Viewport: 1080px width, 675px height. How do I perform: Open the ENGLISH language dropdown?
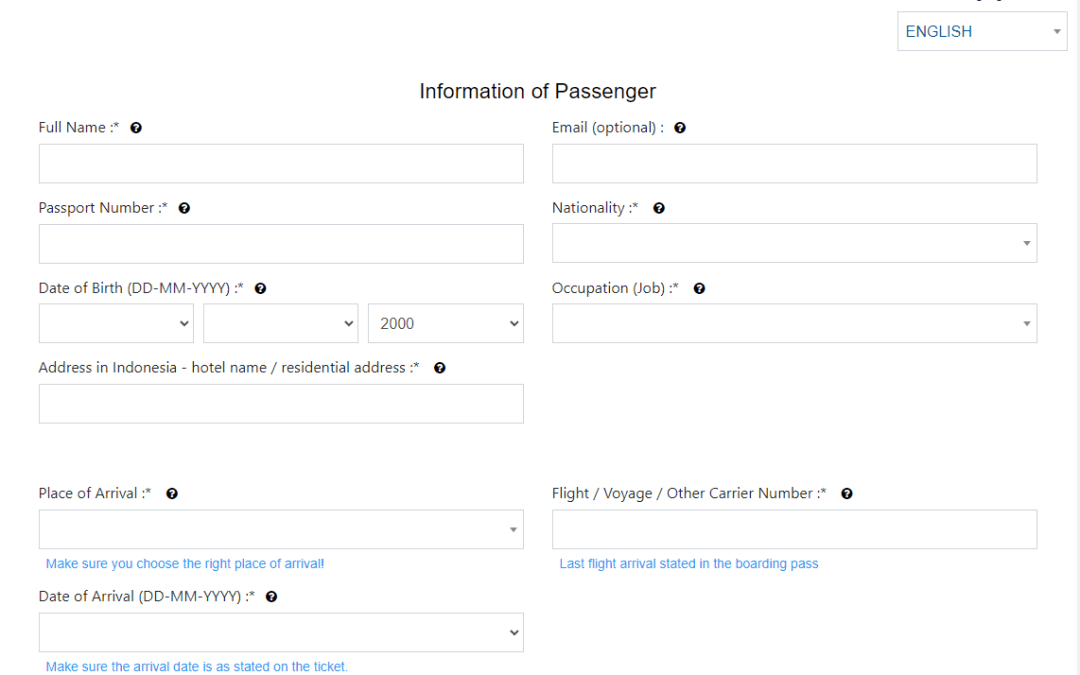(x=982, y=31)
